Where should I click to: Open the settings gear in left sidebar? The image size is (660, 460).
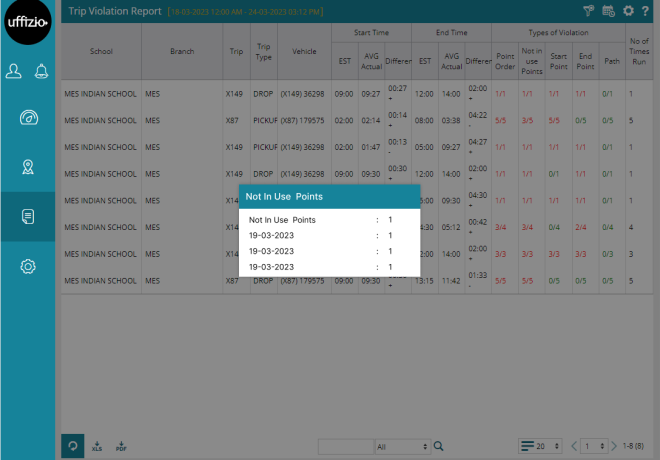pyautogui.click(x=28, y=266)
